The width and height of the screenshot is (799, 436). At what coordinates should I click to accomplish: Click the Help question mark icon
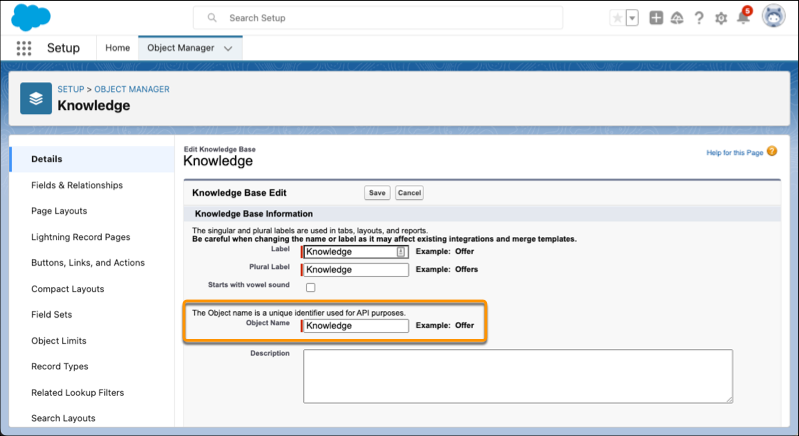pyautogui.click(x=699, y=18)
